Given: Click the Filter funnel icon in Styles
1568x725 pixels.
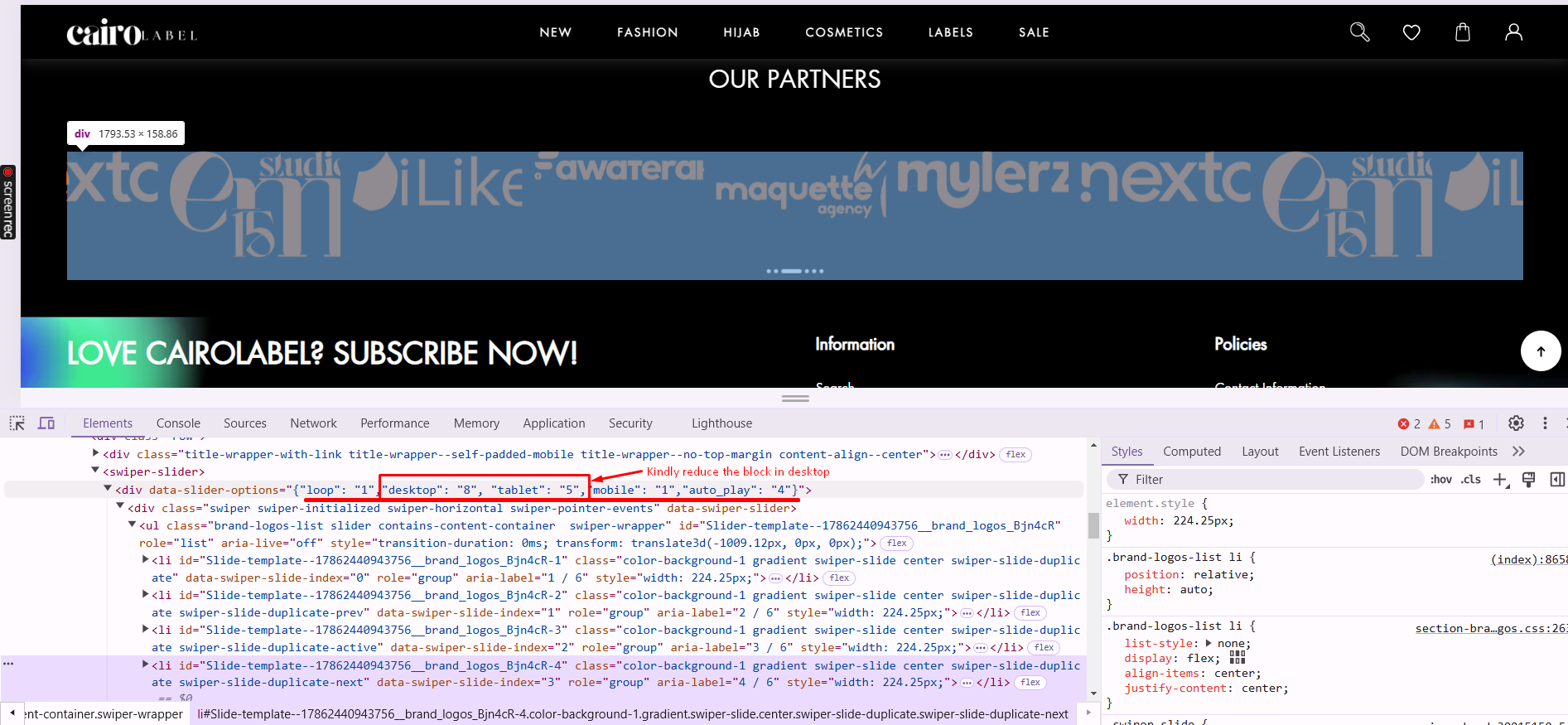Looking at the screenshot, I should point(1123,479).
